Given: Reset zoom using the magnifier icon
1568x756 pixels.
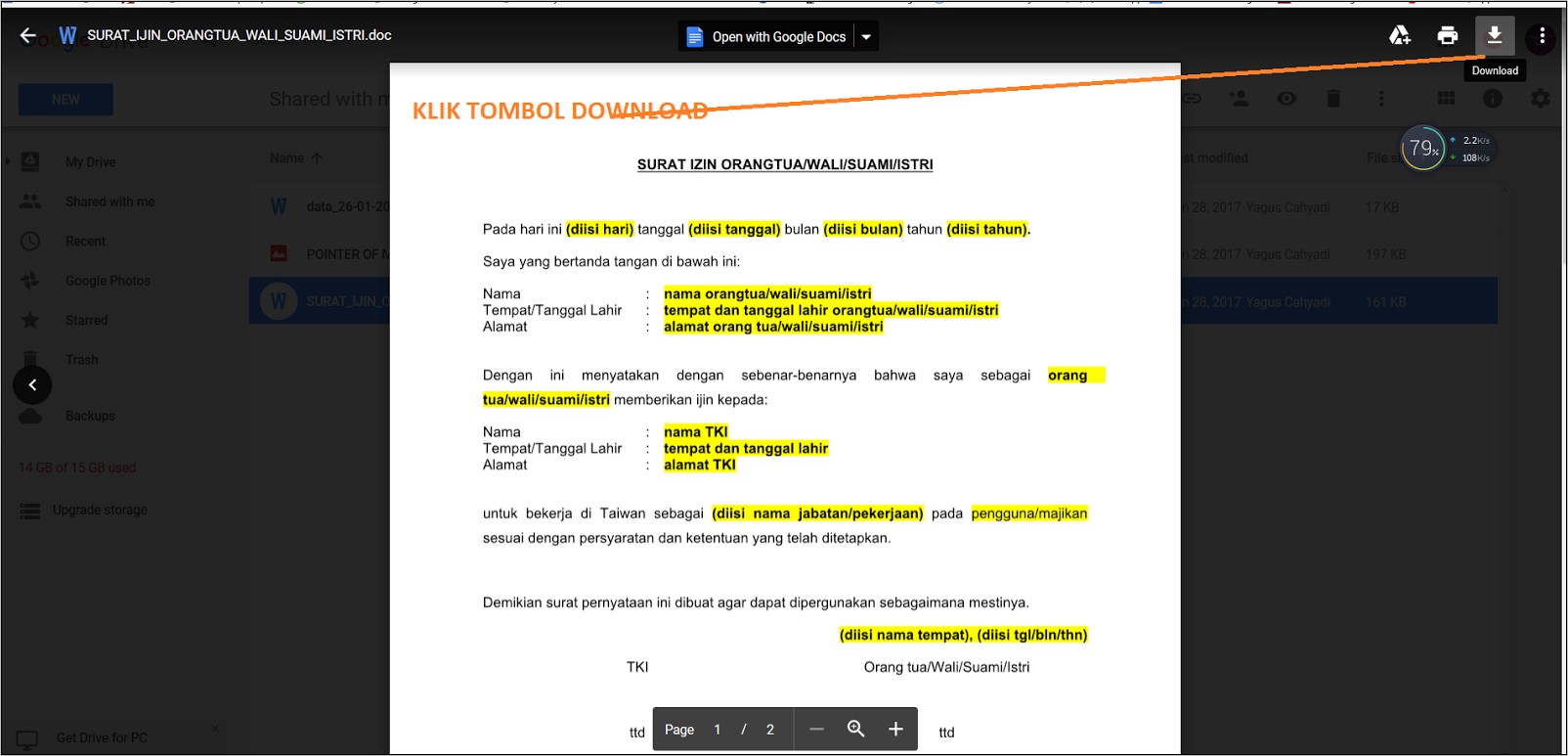Looking at the screenshot, I should point(856,729).
